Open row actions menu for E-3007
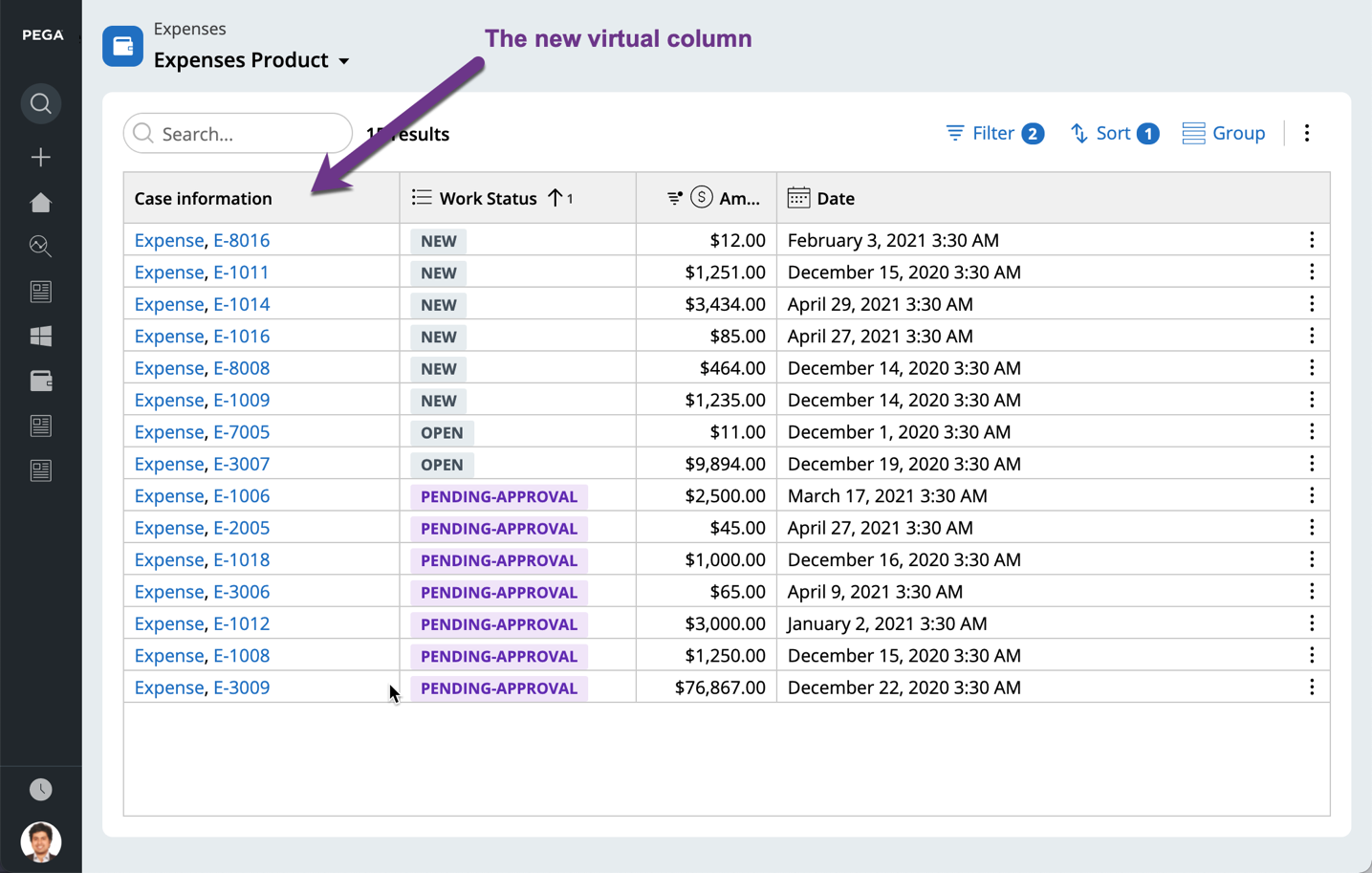Viewport: 1372px width, 873px height. 1312,464
